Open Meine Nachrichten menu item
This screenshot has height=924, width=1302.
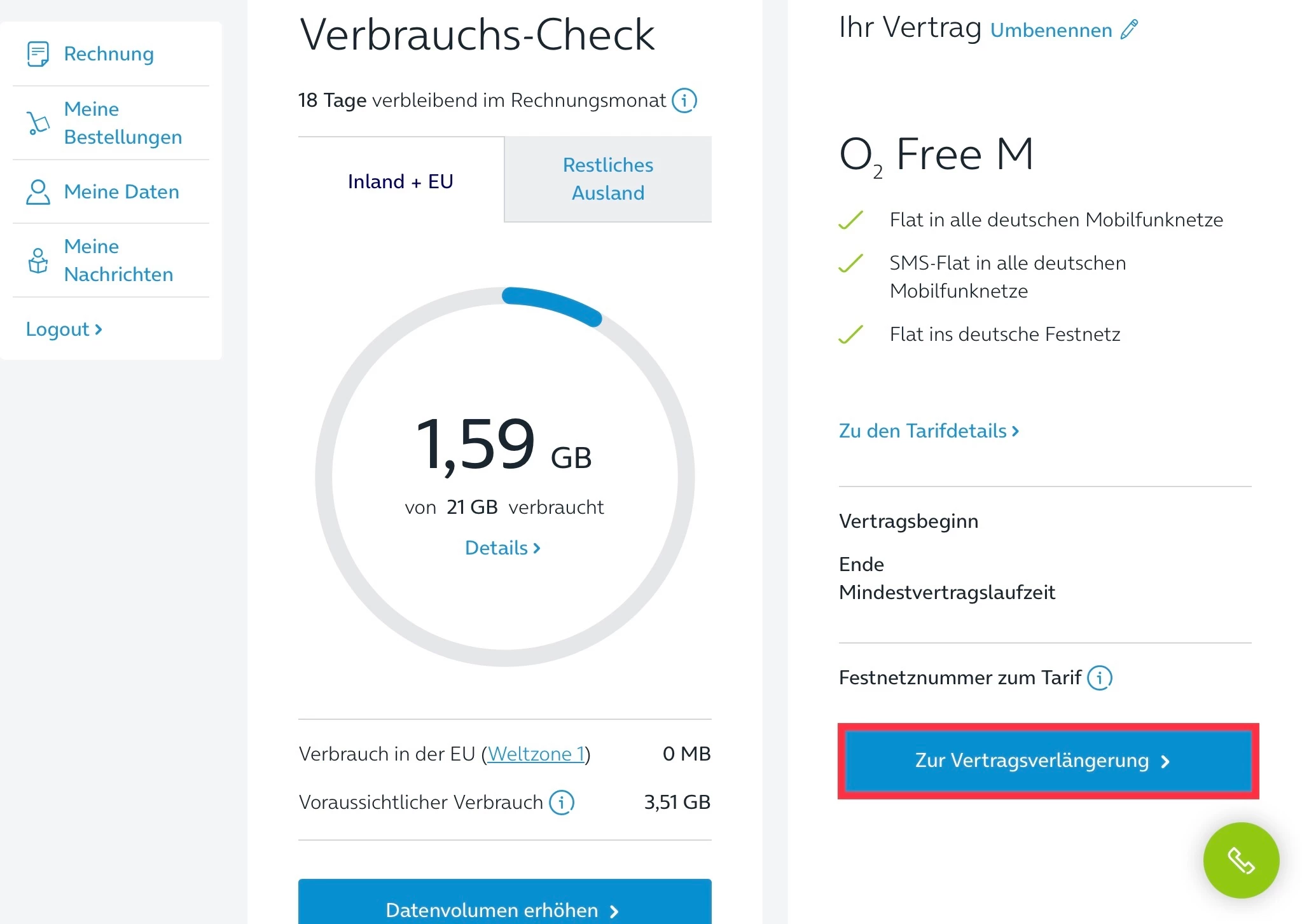point(118,260)
